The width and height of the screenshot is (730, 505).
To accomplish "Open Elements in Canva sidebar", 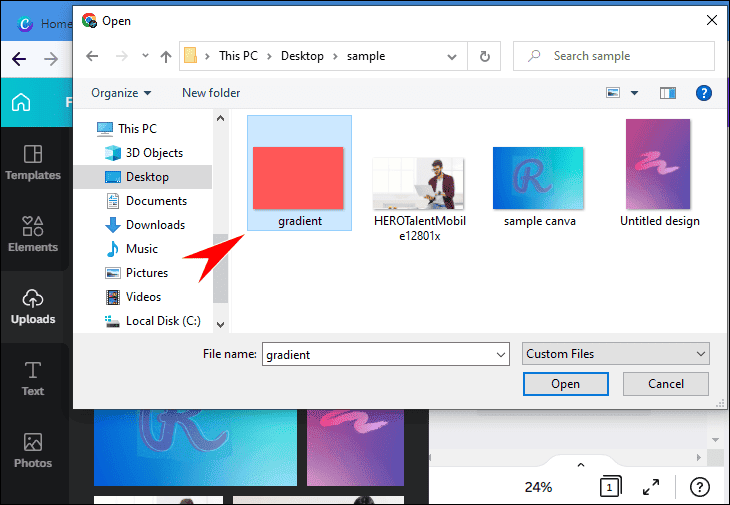I will point(33,234).
